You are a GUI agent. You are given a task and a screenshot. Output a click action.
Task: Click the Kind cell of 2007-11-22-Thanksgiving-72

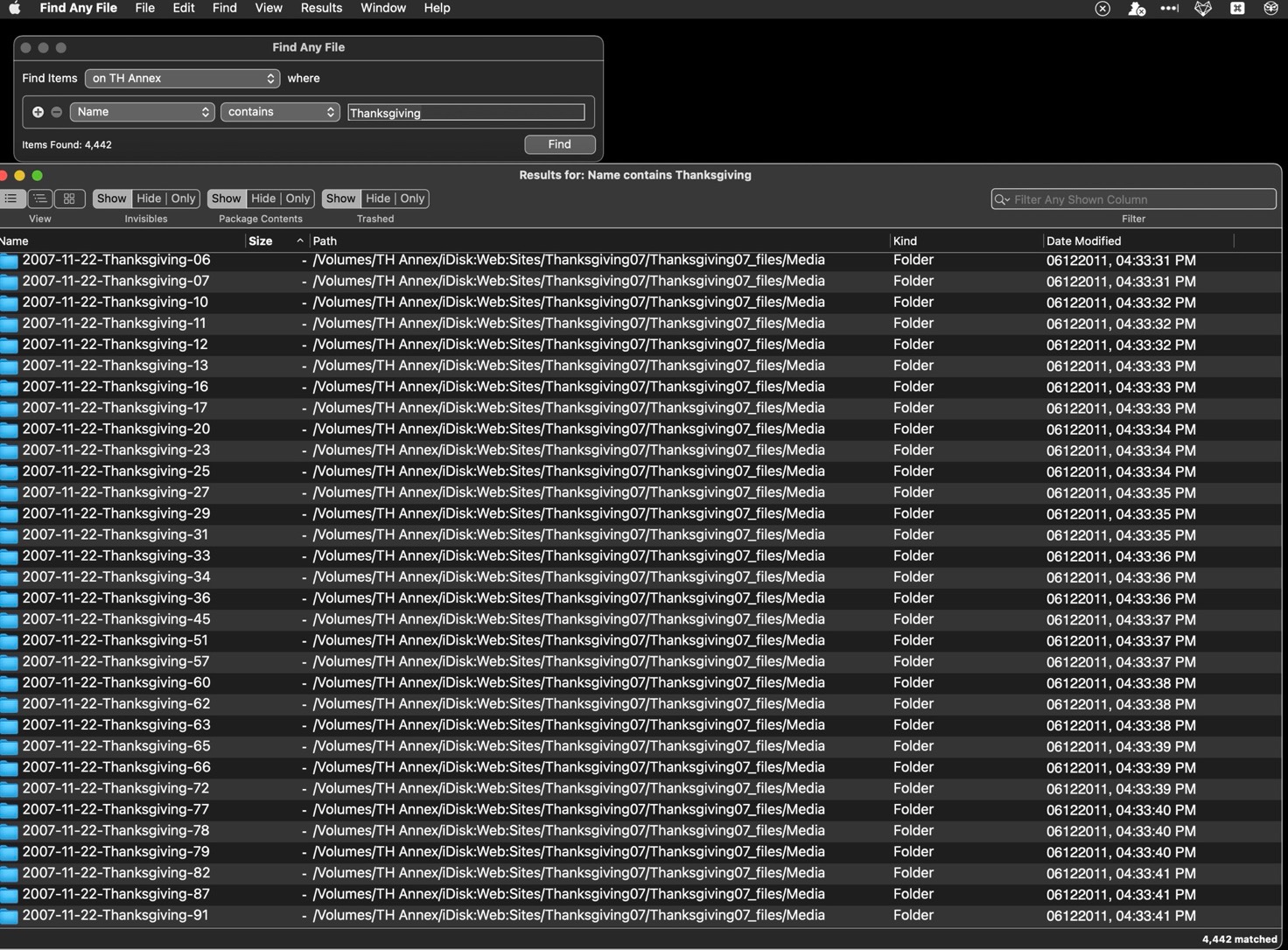913,789
